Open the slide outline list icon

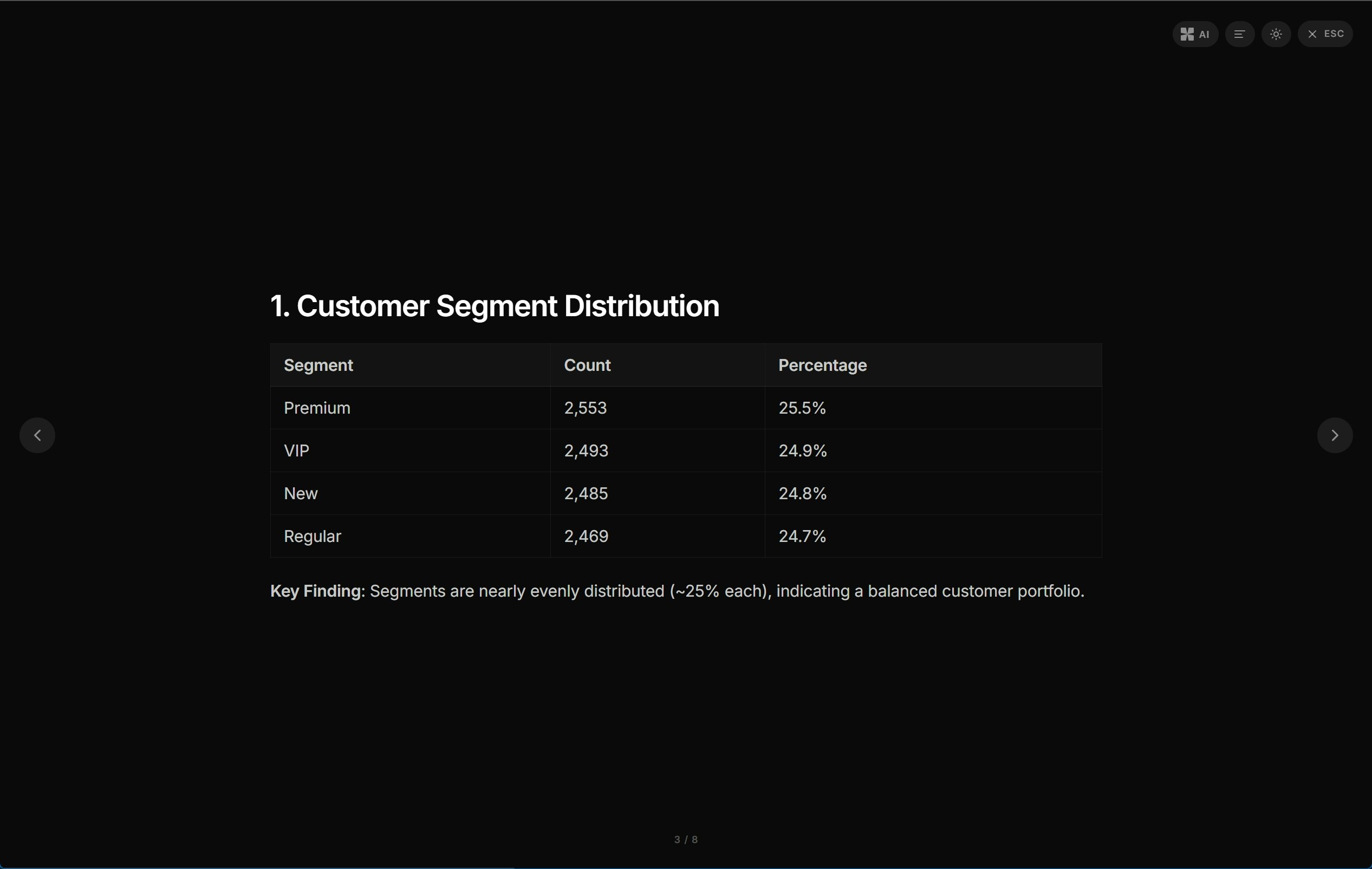click(x=1239, y=34)
